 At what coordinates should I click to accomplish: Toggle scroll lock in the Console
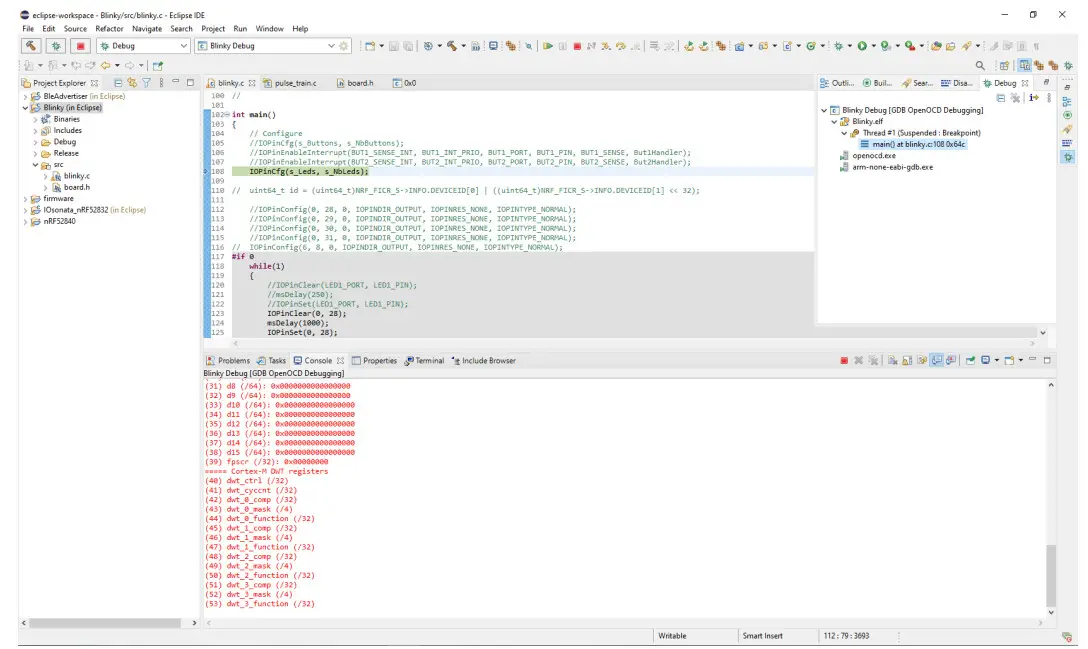[x=907, y=360]
